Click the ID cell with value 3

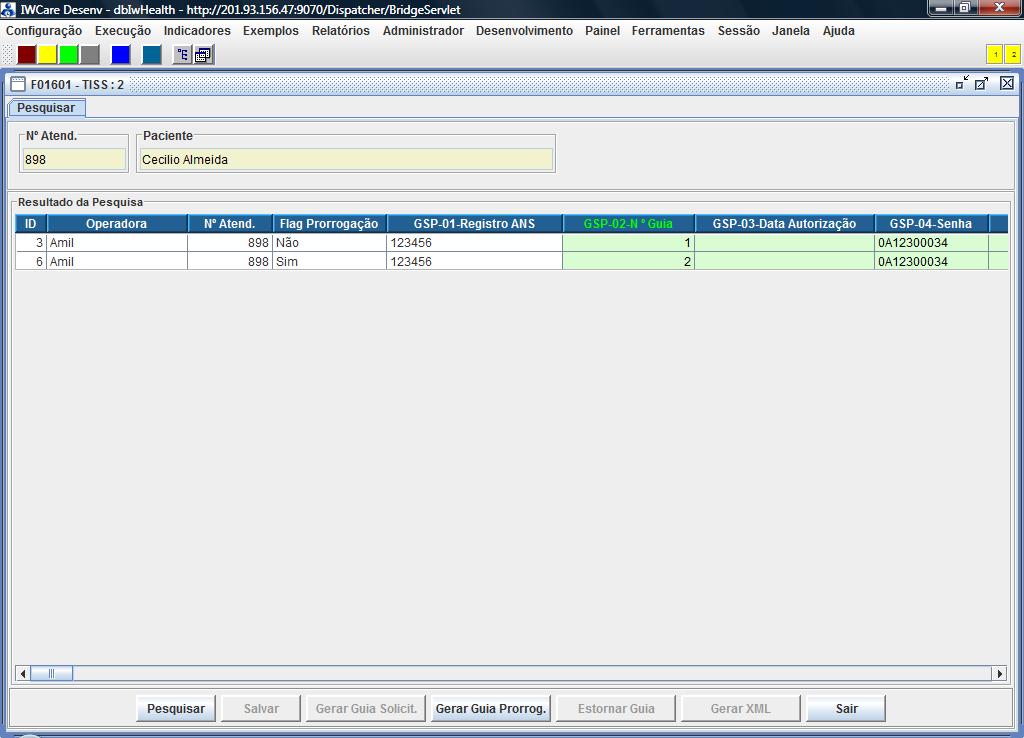31,242
